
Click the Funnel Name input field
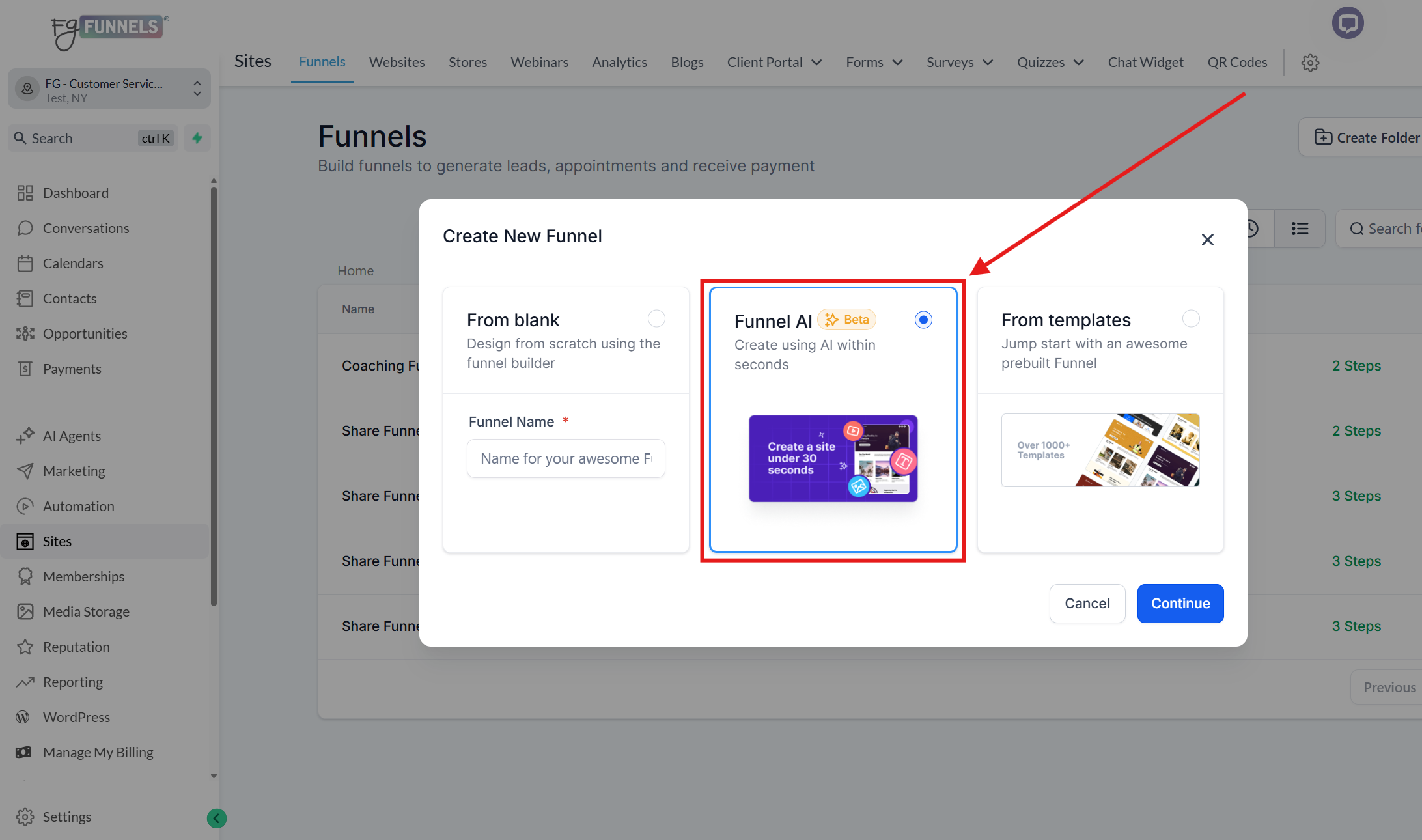(565, 458)
